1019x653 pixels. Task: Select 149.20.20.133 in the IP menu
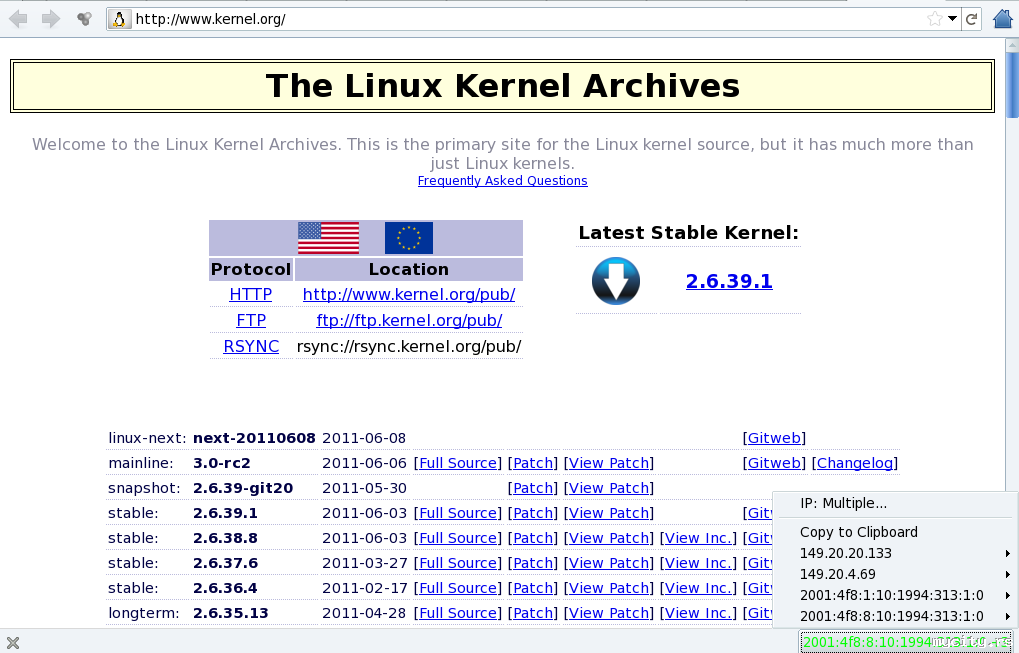tap(896, 554)
